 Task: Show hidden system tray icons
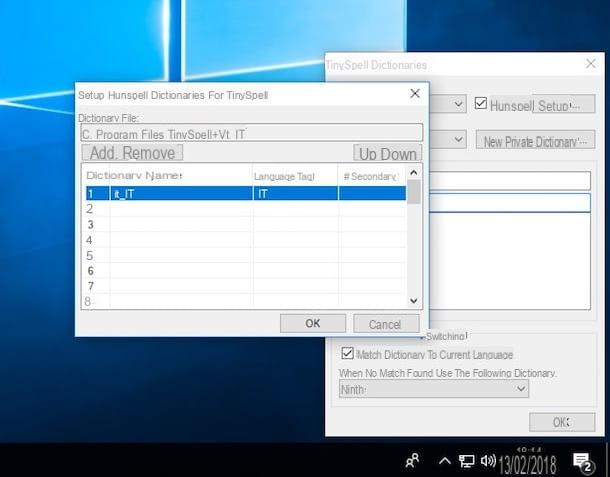pos(445,461)
